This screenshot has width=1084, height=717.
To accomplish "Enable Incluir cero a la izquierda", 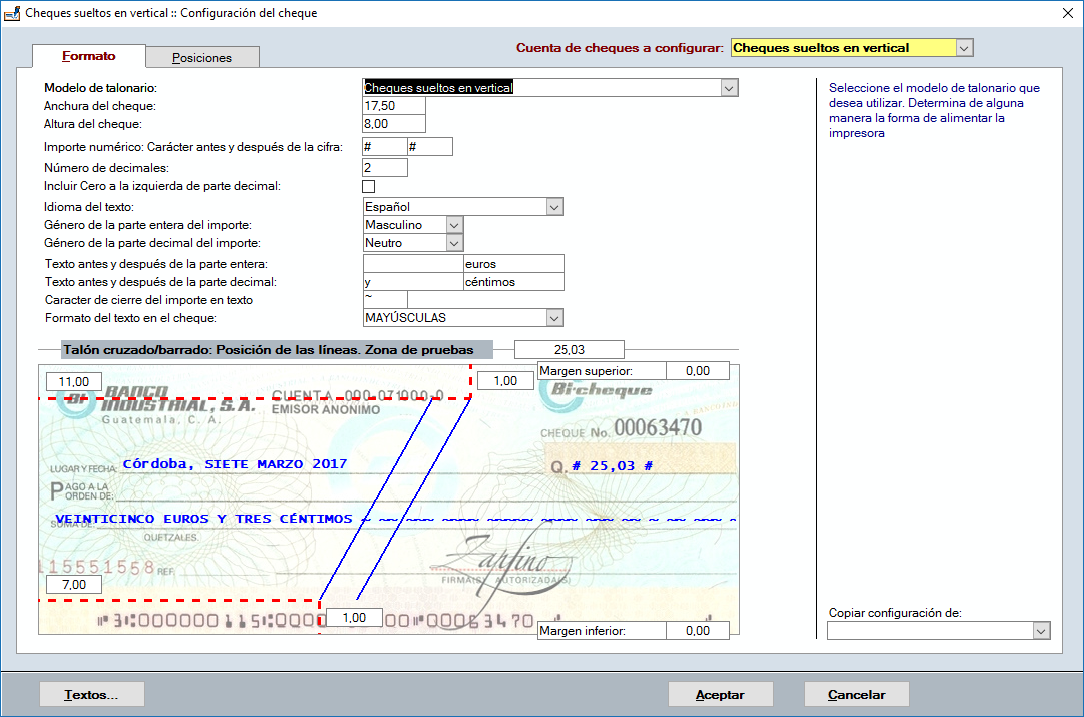I will 370,186.
